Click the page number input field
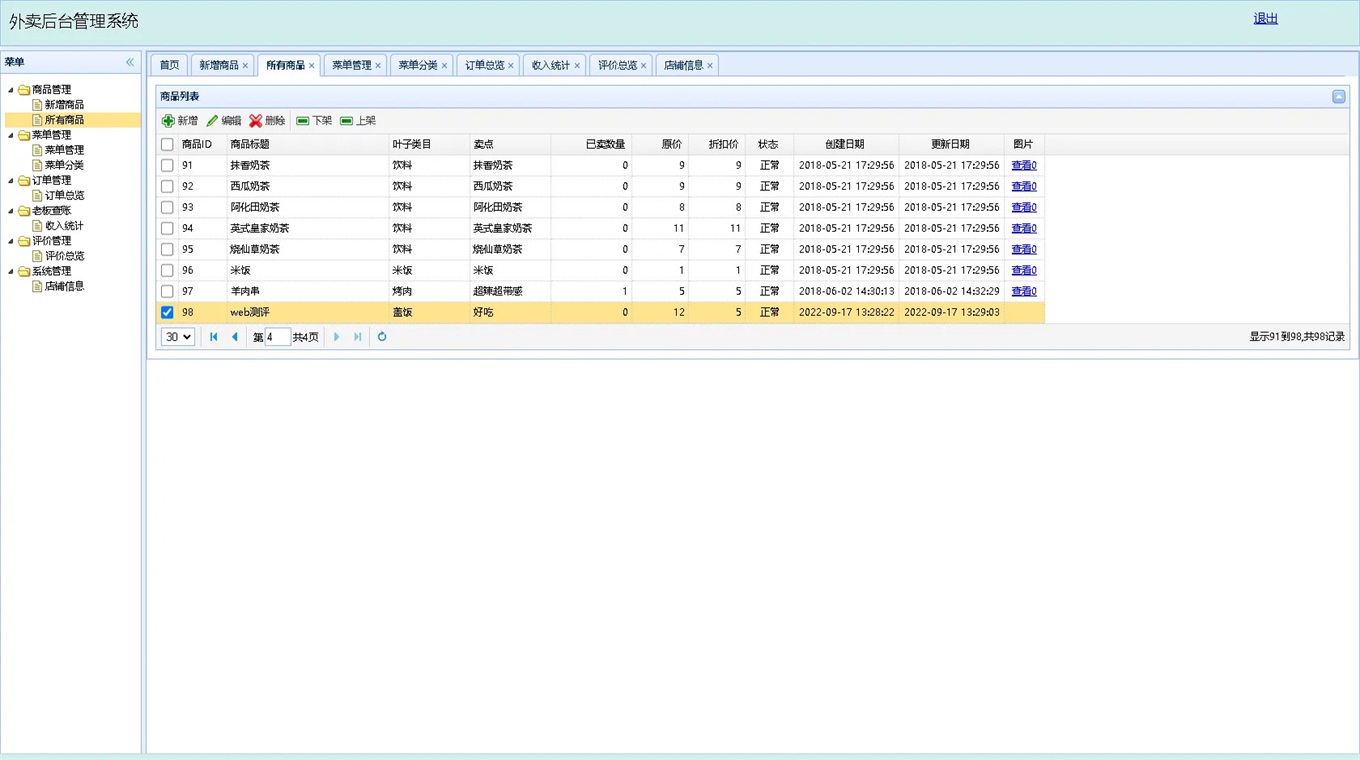This screenshot has height=760, width=1360. [x=278, y=337]
